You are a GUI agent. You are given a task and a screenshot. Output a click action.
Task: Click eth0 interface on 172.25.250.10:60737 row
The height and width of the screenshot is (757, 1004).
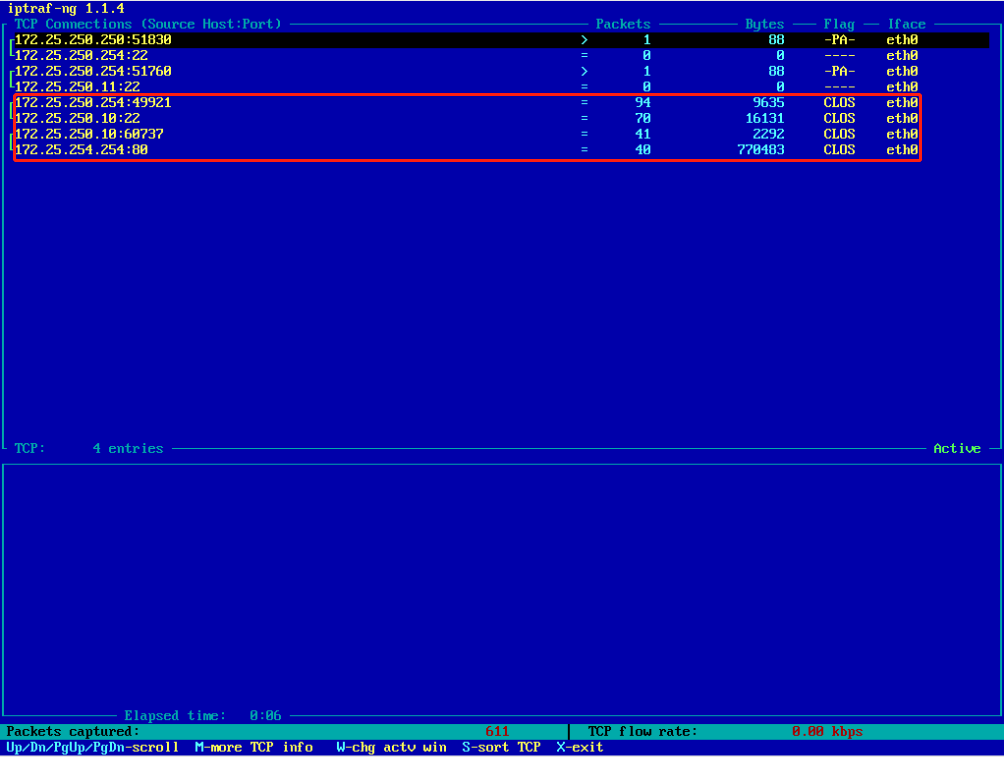[x=902, y=134]
